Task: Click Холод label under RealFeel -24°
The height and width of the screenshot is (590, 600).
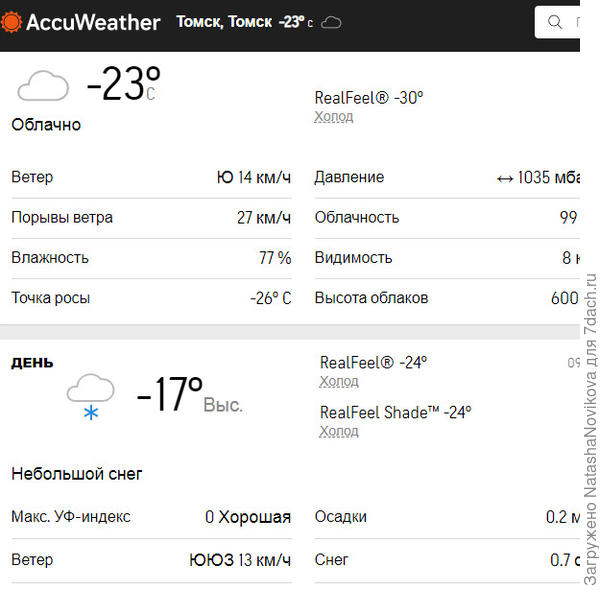Action: (339, 382)
